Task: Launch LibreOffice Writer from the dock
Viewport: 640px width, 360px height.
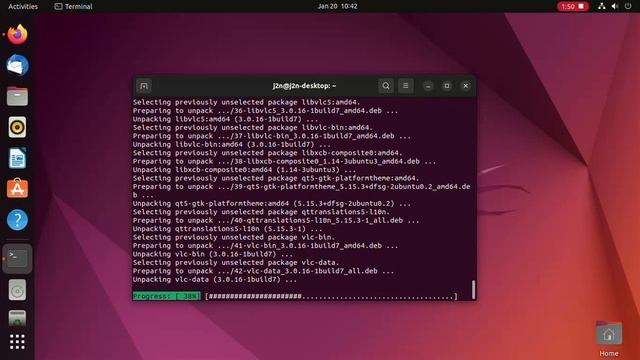Action: (17, 158)
